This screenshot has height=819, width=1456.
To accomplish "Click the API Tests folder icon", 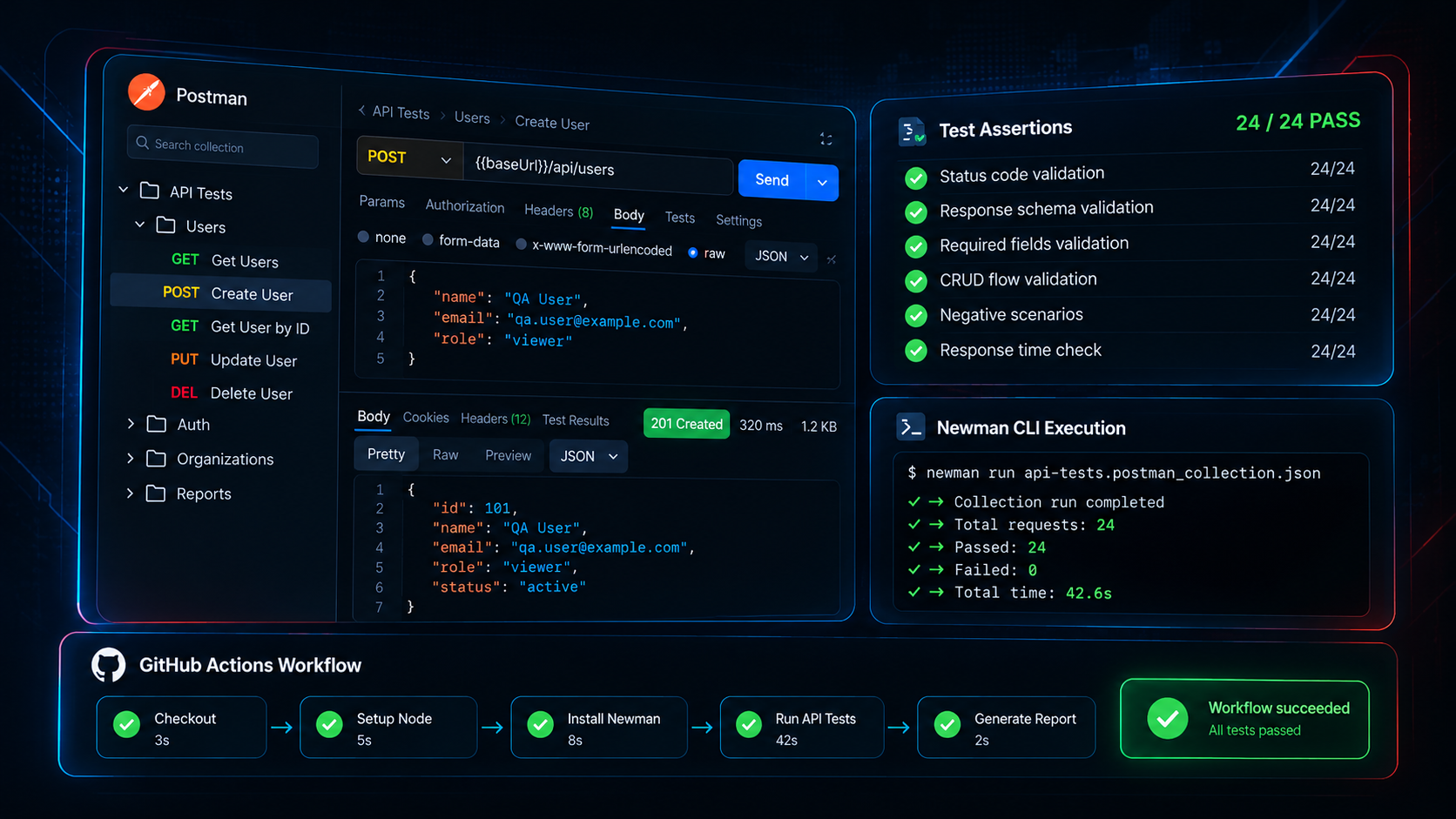I will point(150,191).
